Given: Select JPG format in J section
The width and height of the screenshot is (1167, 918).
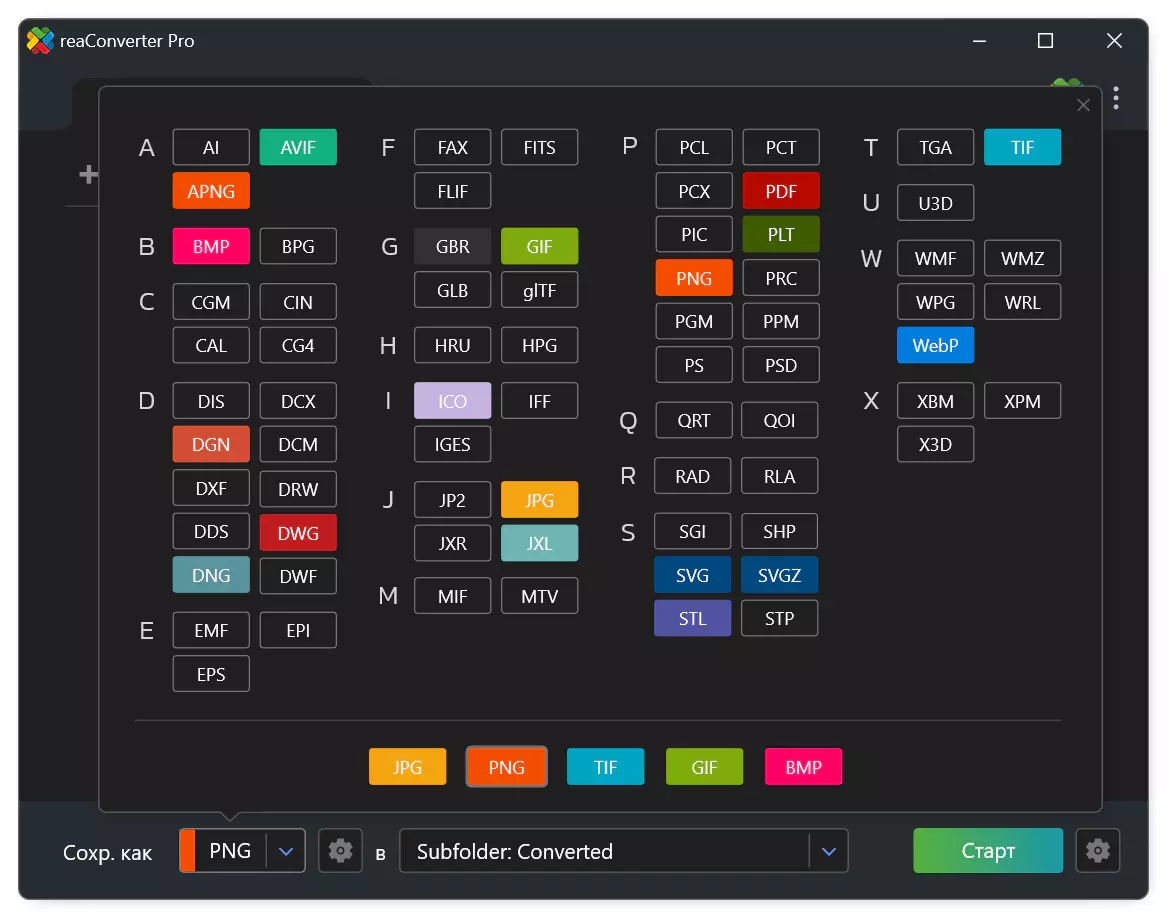Looking at the screenshot, I should [540, 500].
